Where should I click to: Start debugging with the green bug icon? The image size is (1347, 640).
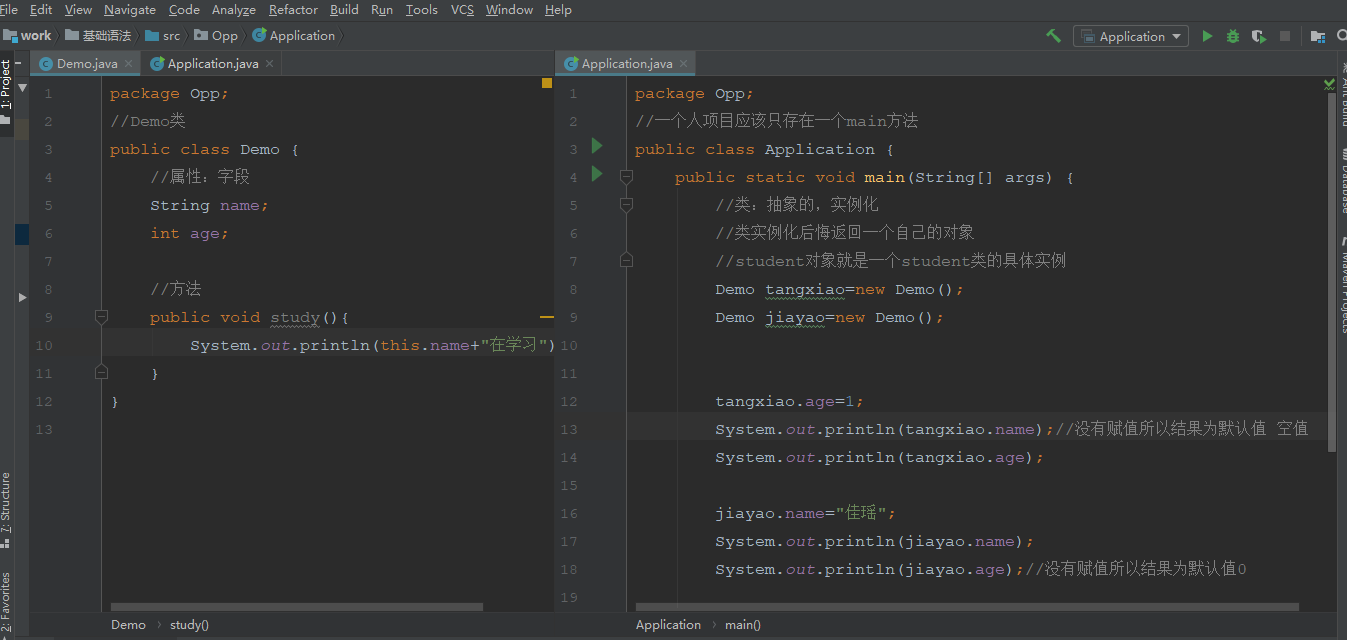(x=1233, y=36)
